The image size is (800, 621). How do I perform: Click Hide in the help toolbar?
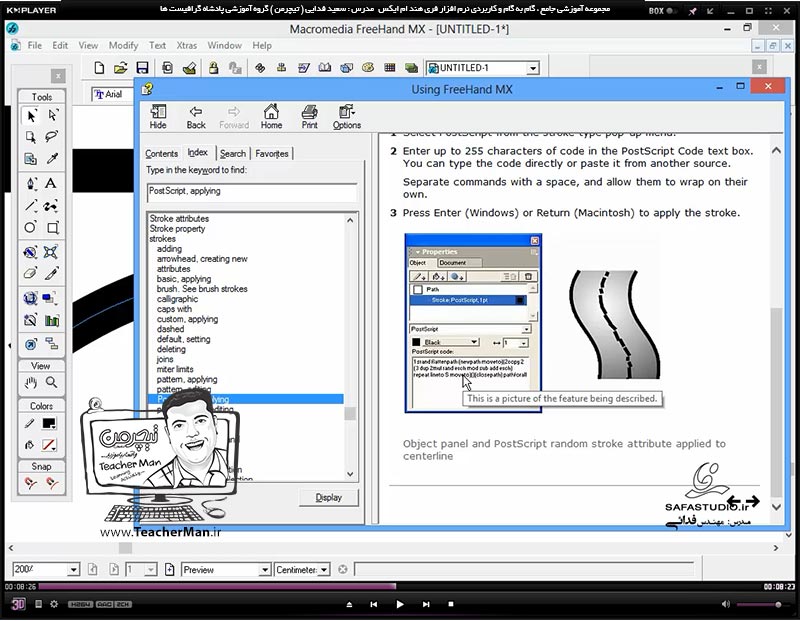click(158, 117)
